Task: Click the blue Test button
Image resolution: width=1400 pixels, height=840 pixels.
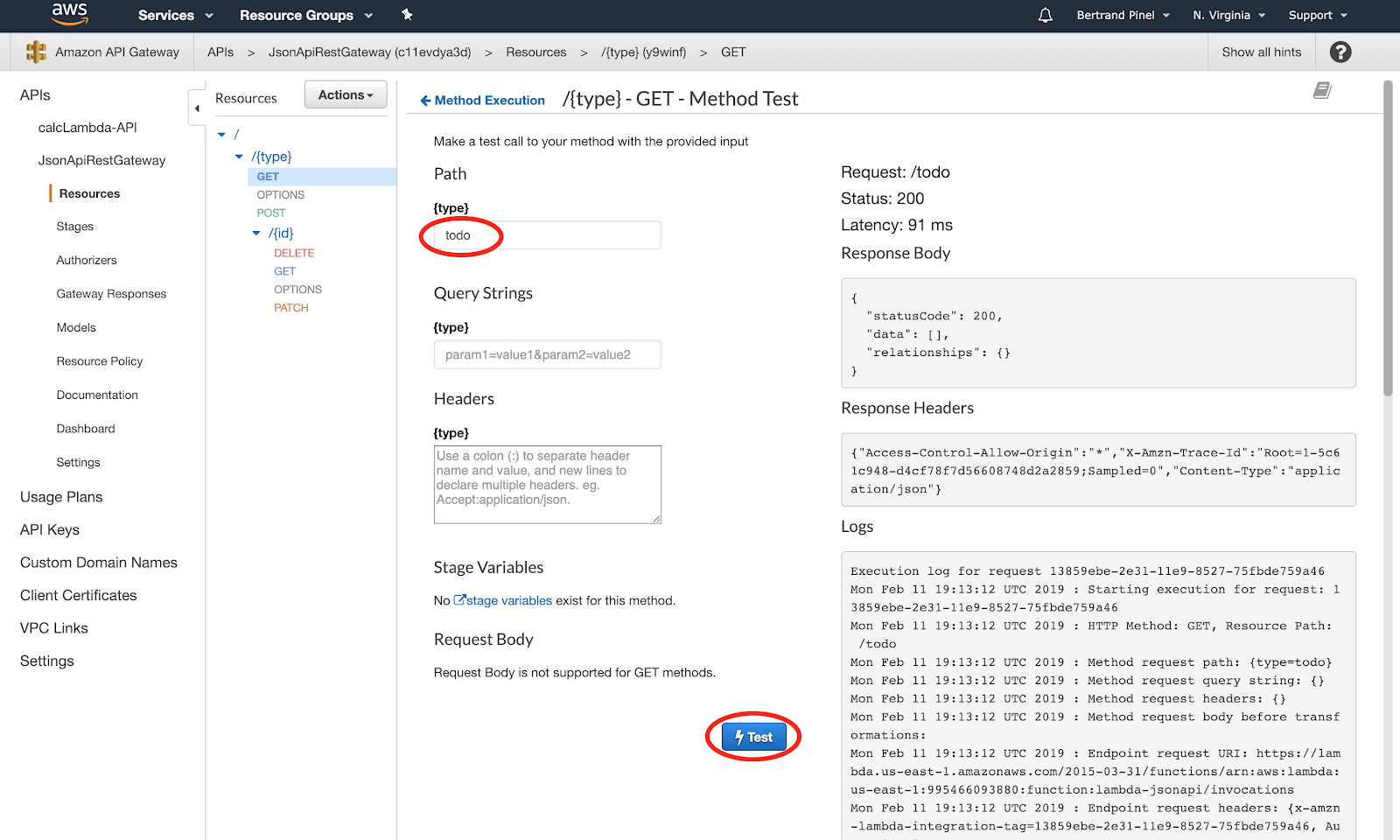Action: coord(753,737)
